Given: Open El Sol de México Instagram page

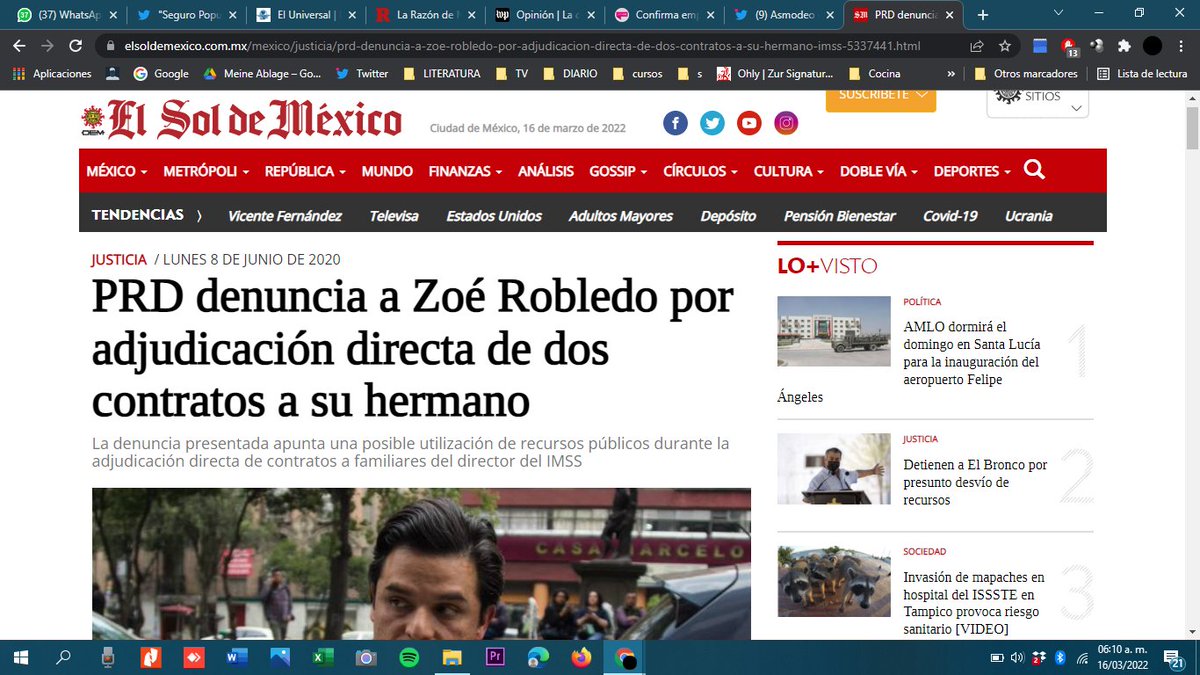Looking at the screenshot, I should point(787,123).
